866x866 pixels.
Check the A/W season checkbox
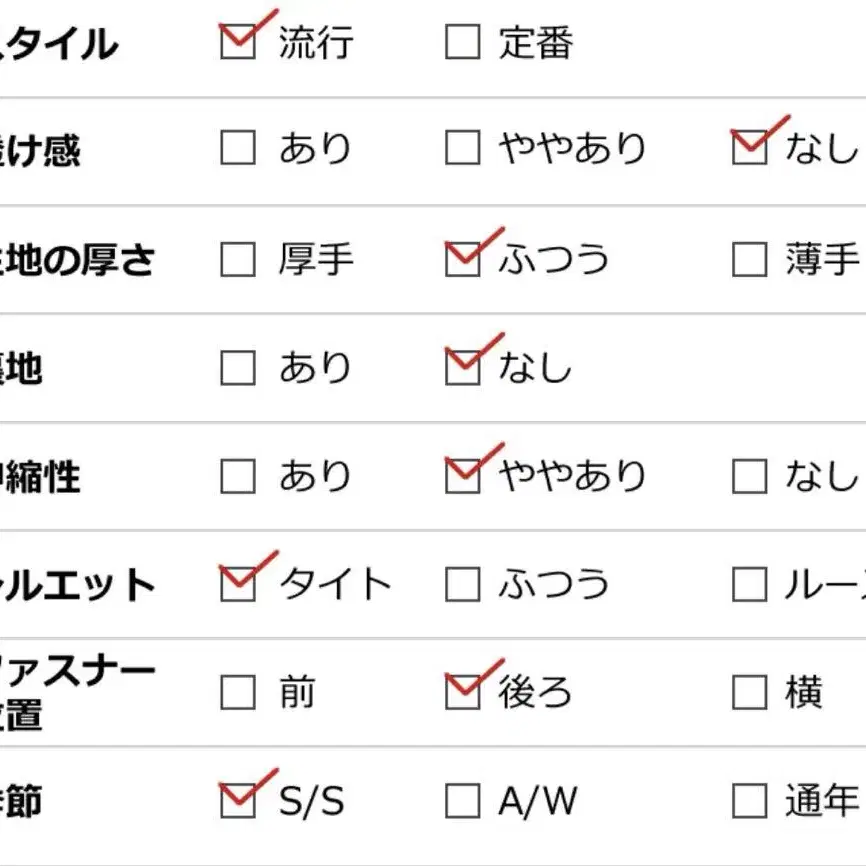click(x=462, y=800)
